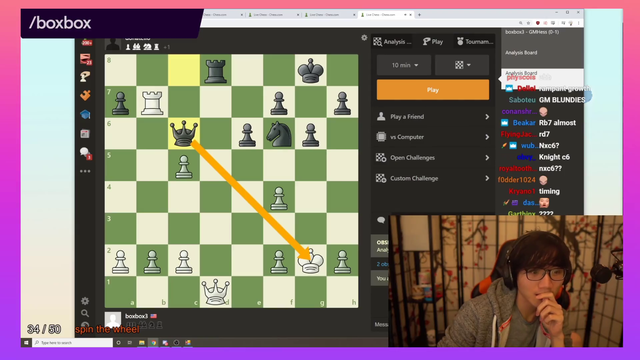The height and width of the screenshot is (360, 640).
Task: Open the chat bubble icon beside the board
Action: point(381,220)
